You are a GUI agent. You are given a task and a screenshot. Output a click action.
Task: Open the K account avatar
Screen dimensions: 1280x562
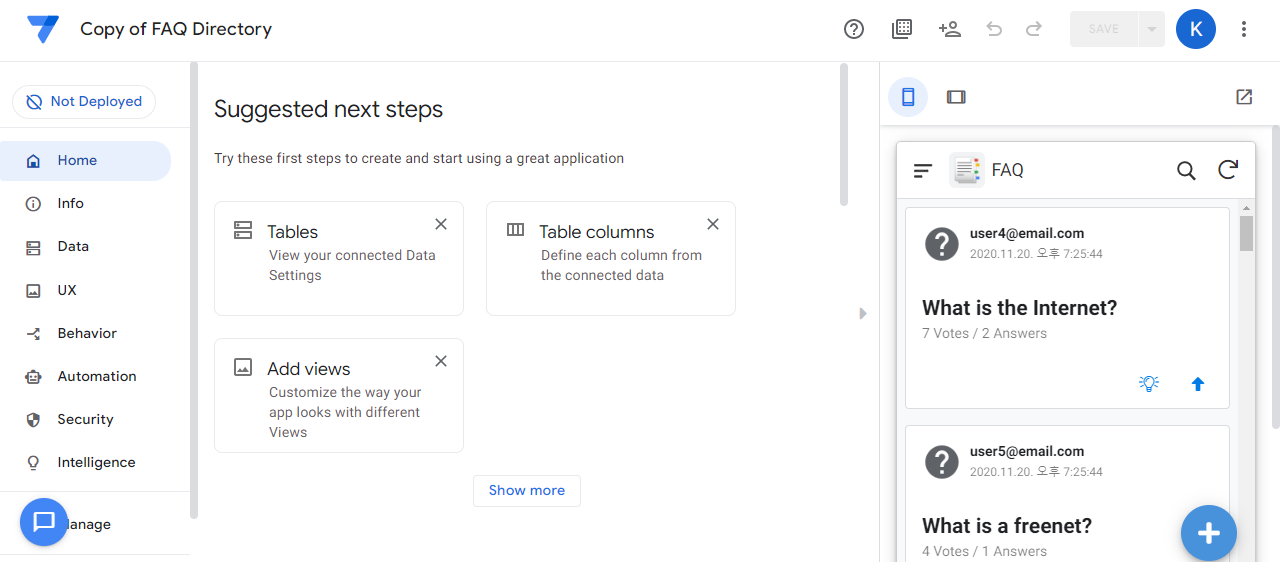(x=1196, y=29)
